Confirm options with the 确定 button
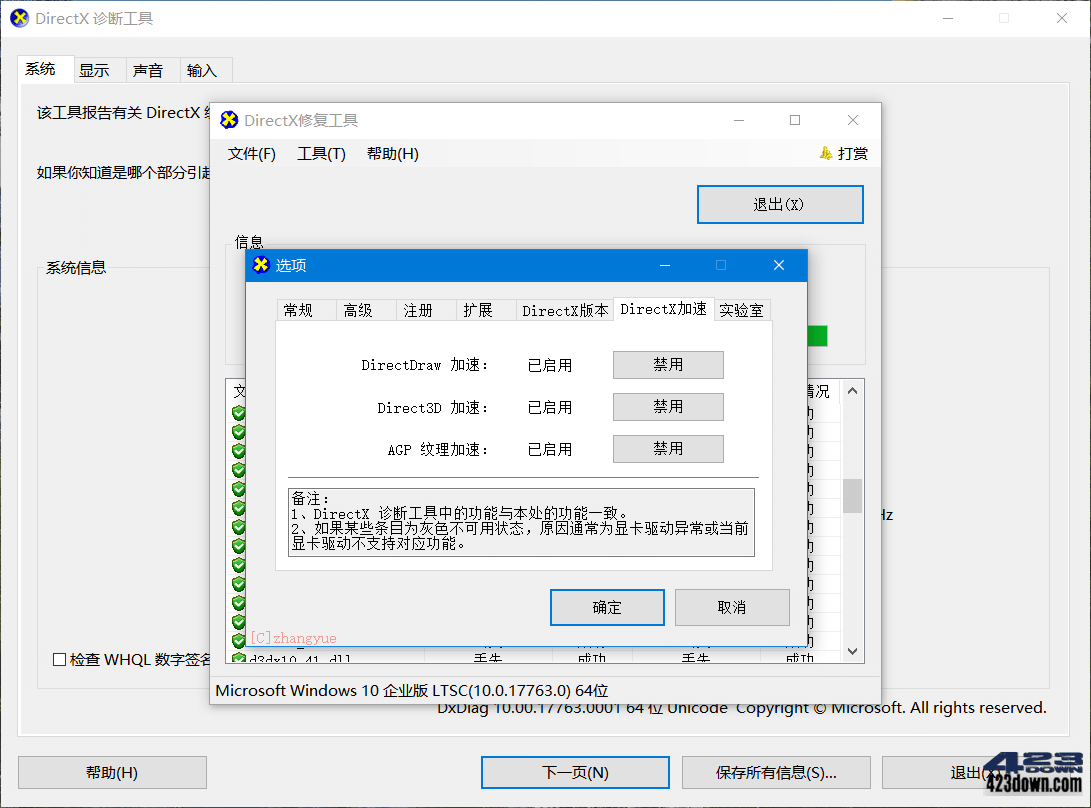This screenshot has width=1091, height=808. tap(606, 607)
